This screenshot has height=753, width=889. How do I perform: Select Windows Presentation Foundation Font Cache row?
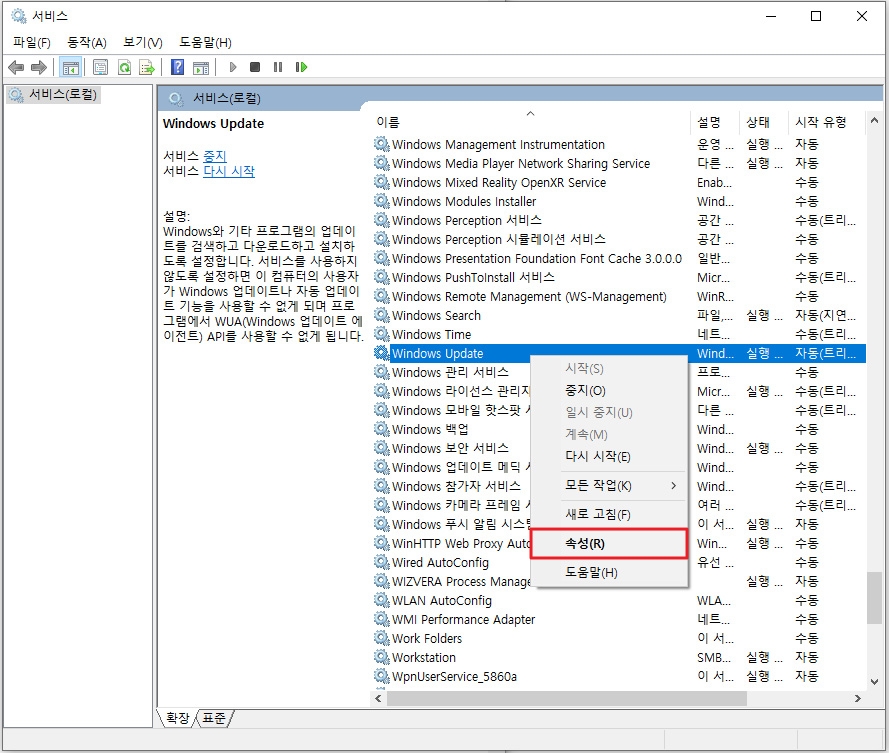point(619,259)
